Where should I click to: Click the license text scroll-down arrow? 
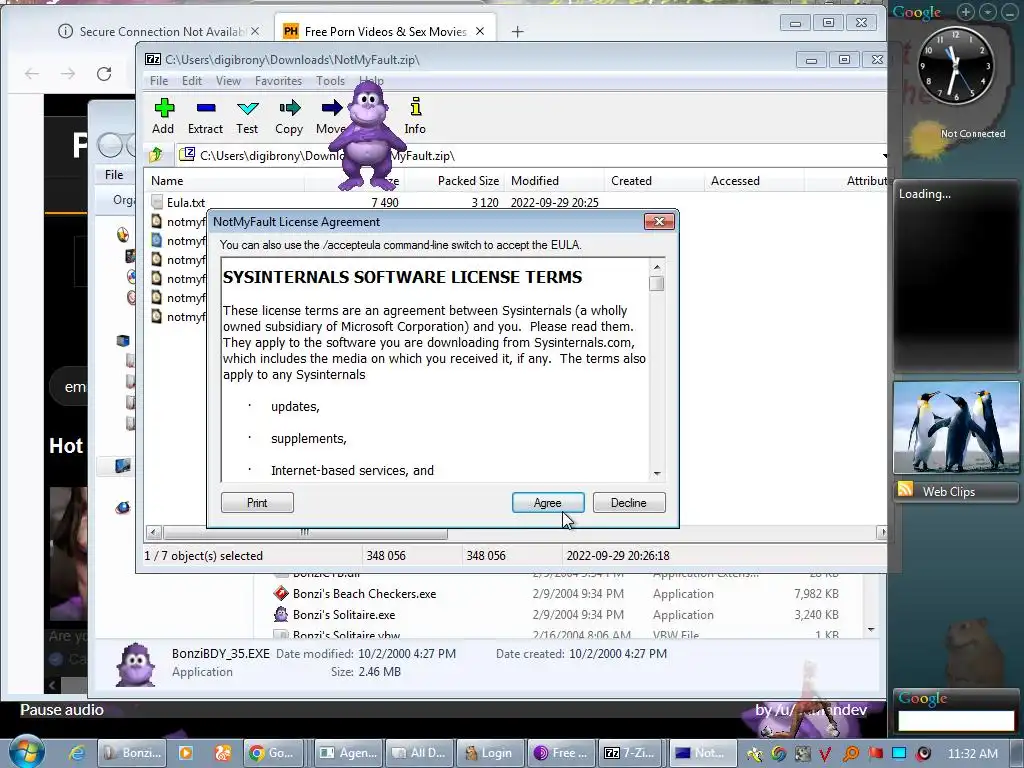(x=657, y=473)
